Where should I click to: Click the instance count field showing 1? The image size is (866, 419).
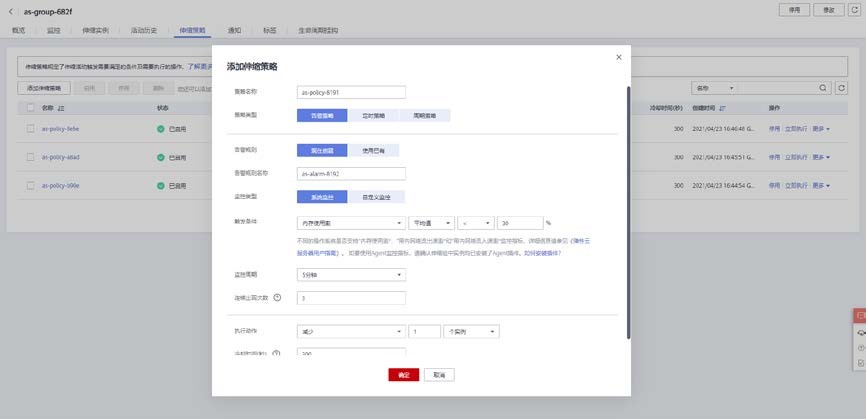pyautogui.click(x=424, y=332)
